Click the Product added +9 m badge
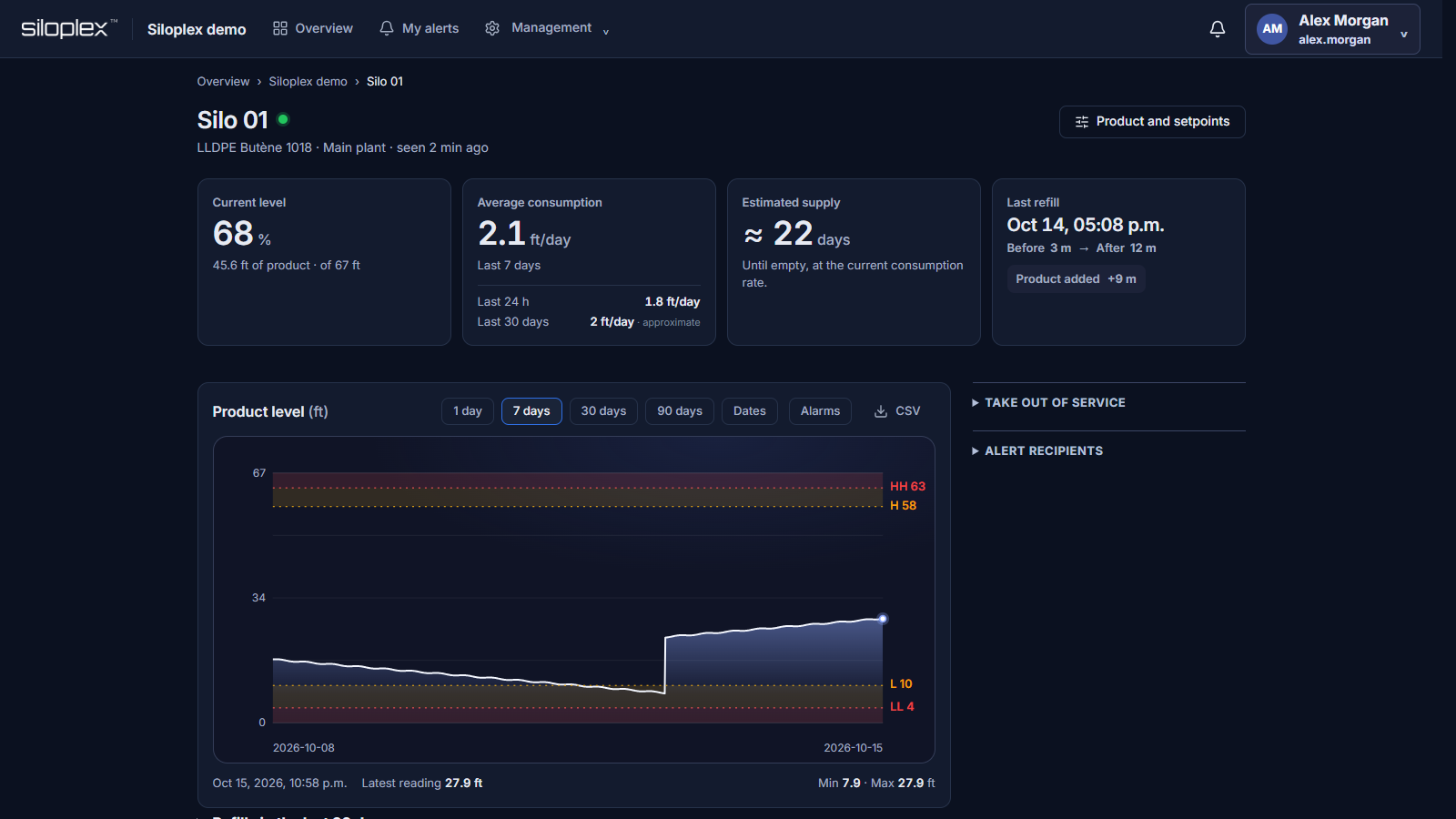The width and height of the screenshot is (1456, 819). [x=1076, y=279]
